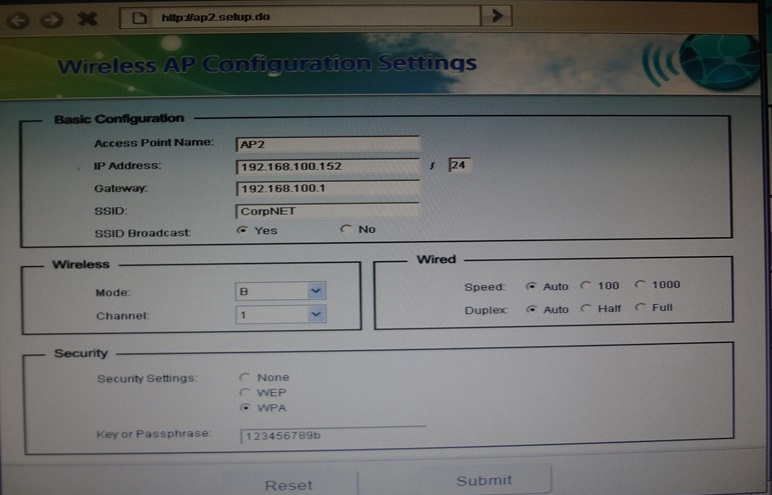Click the Reset button
The image size is (772, 495).
(x=288, y=485)
